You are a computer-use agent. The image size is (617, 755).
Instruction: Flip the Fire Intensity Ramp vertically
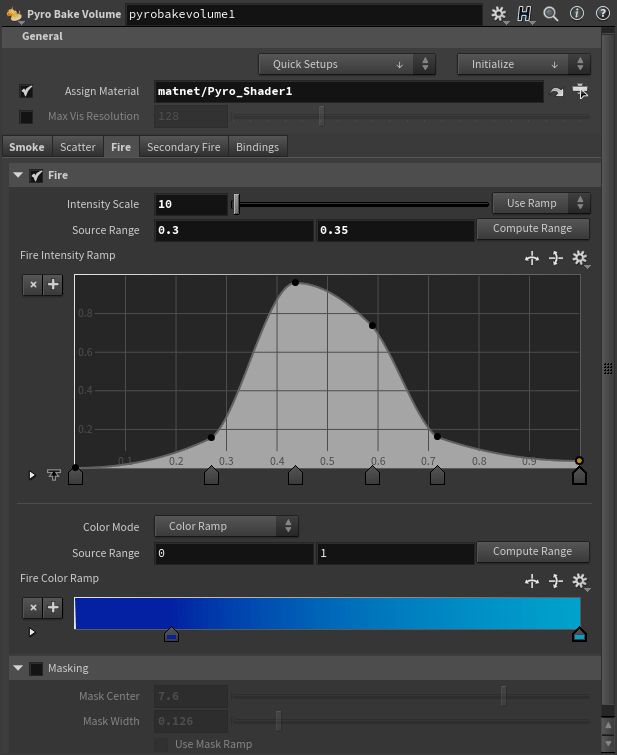click(x=556, y=258)
